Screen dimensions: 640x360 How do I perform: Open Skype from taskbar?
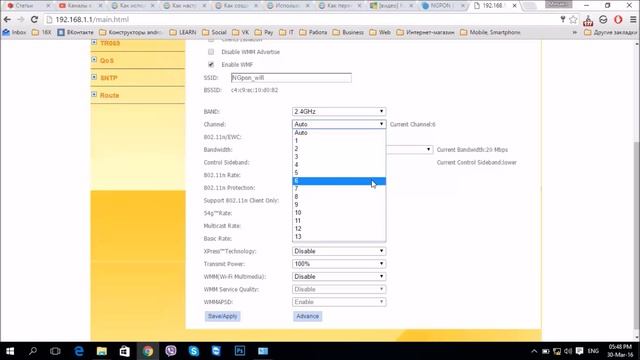[194, 351]
